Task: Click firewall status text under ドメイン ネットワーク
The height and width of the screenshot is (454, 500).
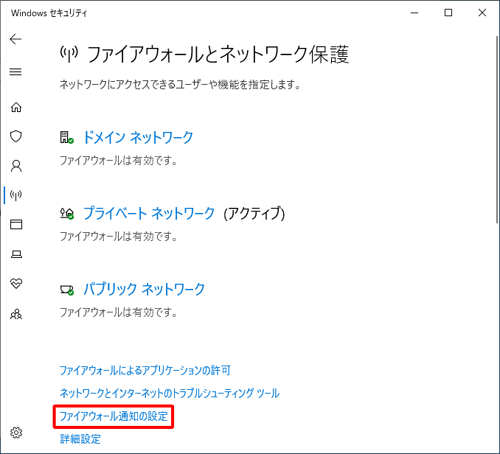Action: click(118, 161)
